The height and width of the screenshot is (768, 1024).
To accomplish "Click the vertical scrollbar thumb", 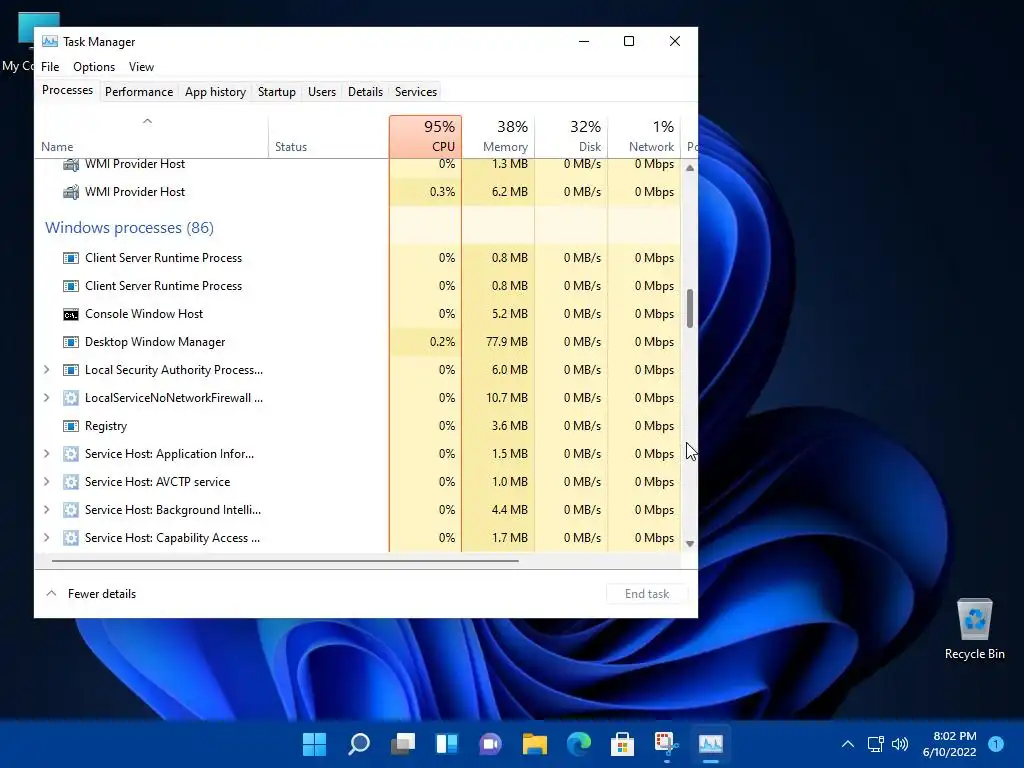I will click(x=690, y=308).
